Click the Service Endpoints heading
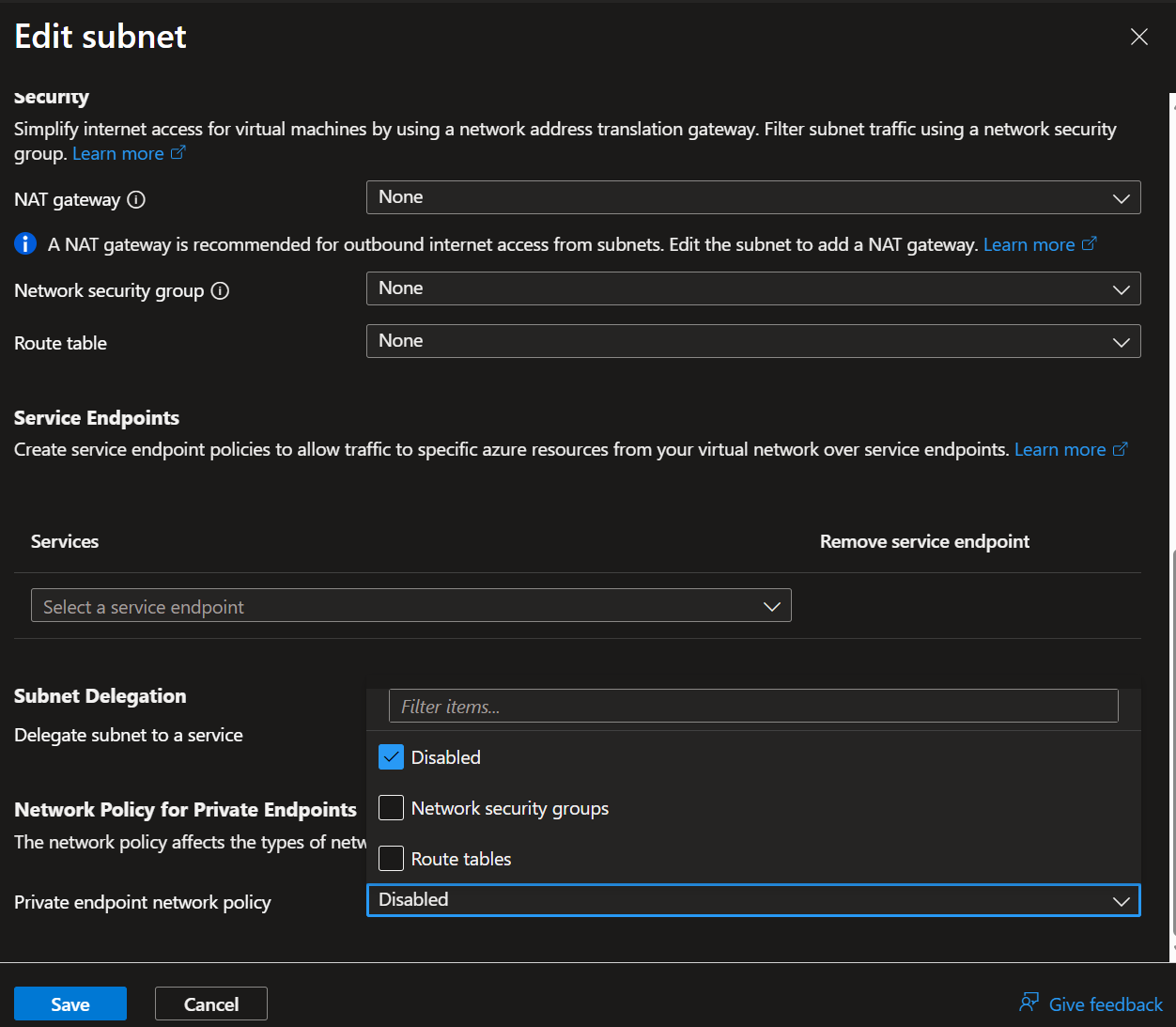The width and height of the screenshot is (1176, 1027). (x=97, y=418)
